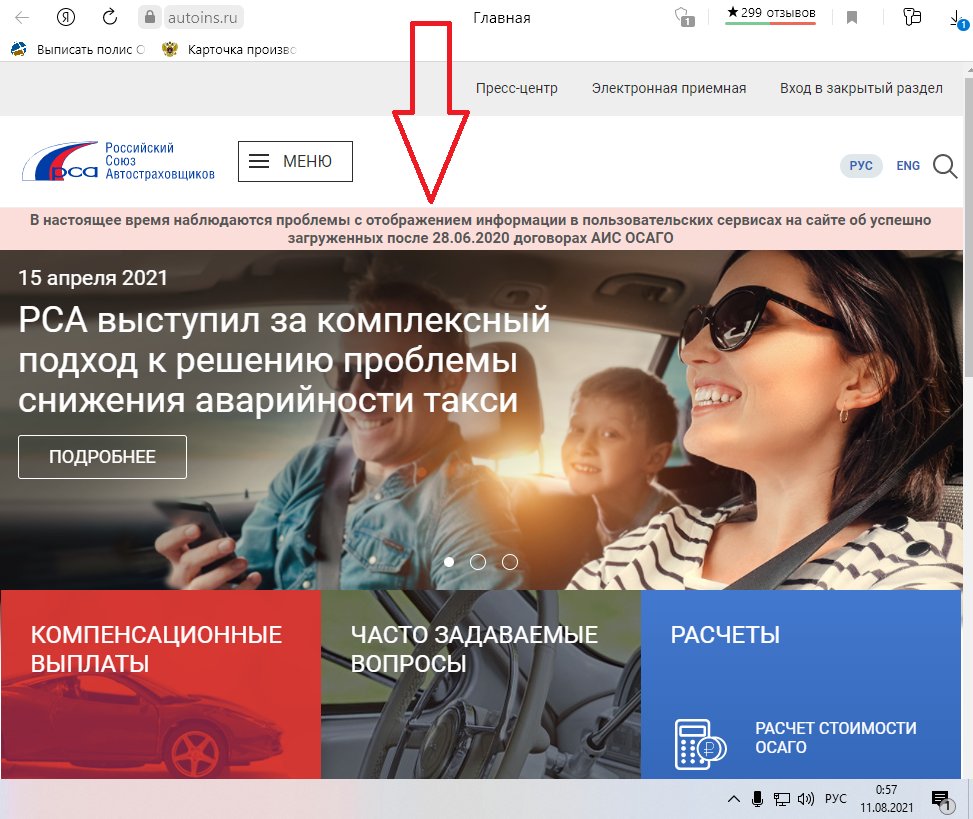Image resolution: width=973 pixels, height=819 pixels.
Task: Click the ПОДРОБНЕЕ button
Action: [x=102, y=457]
